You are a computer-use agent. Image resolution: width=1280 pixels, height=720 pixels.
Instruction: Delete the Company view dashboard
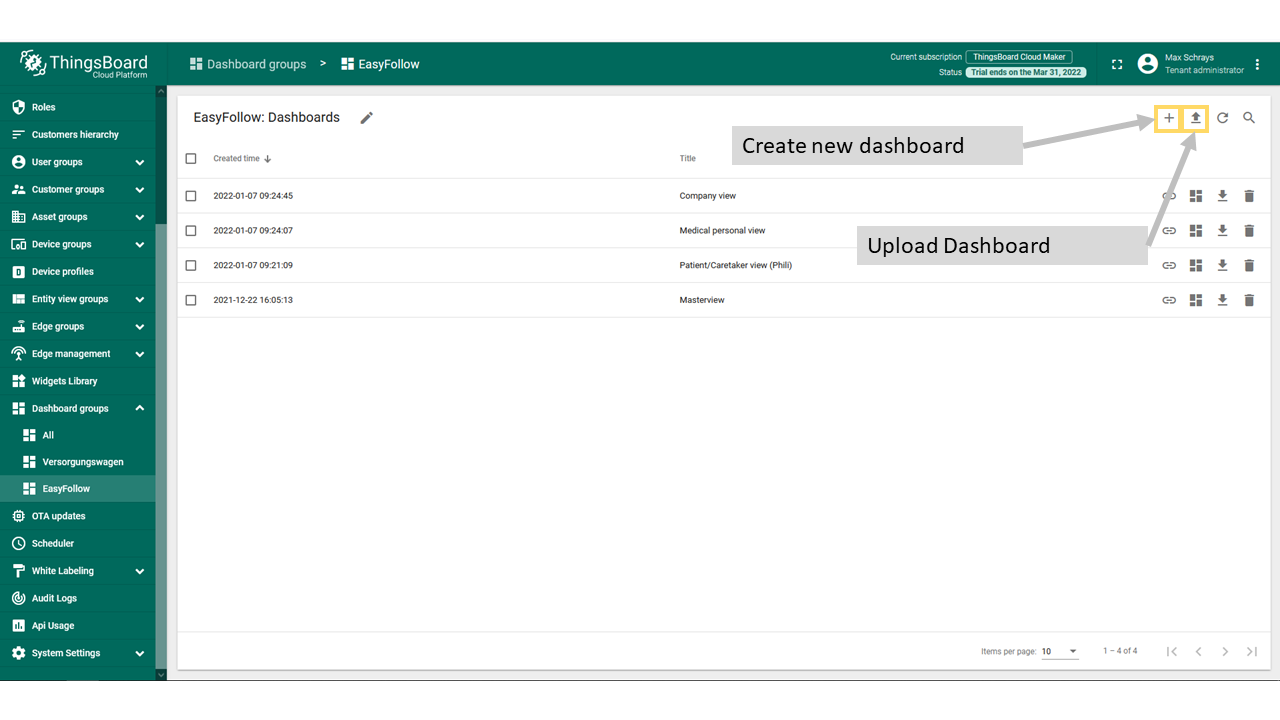pyautogui.click(x=1249, y=195)
